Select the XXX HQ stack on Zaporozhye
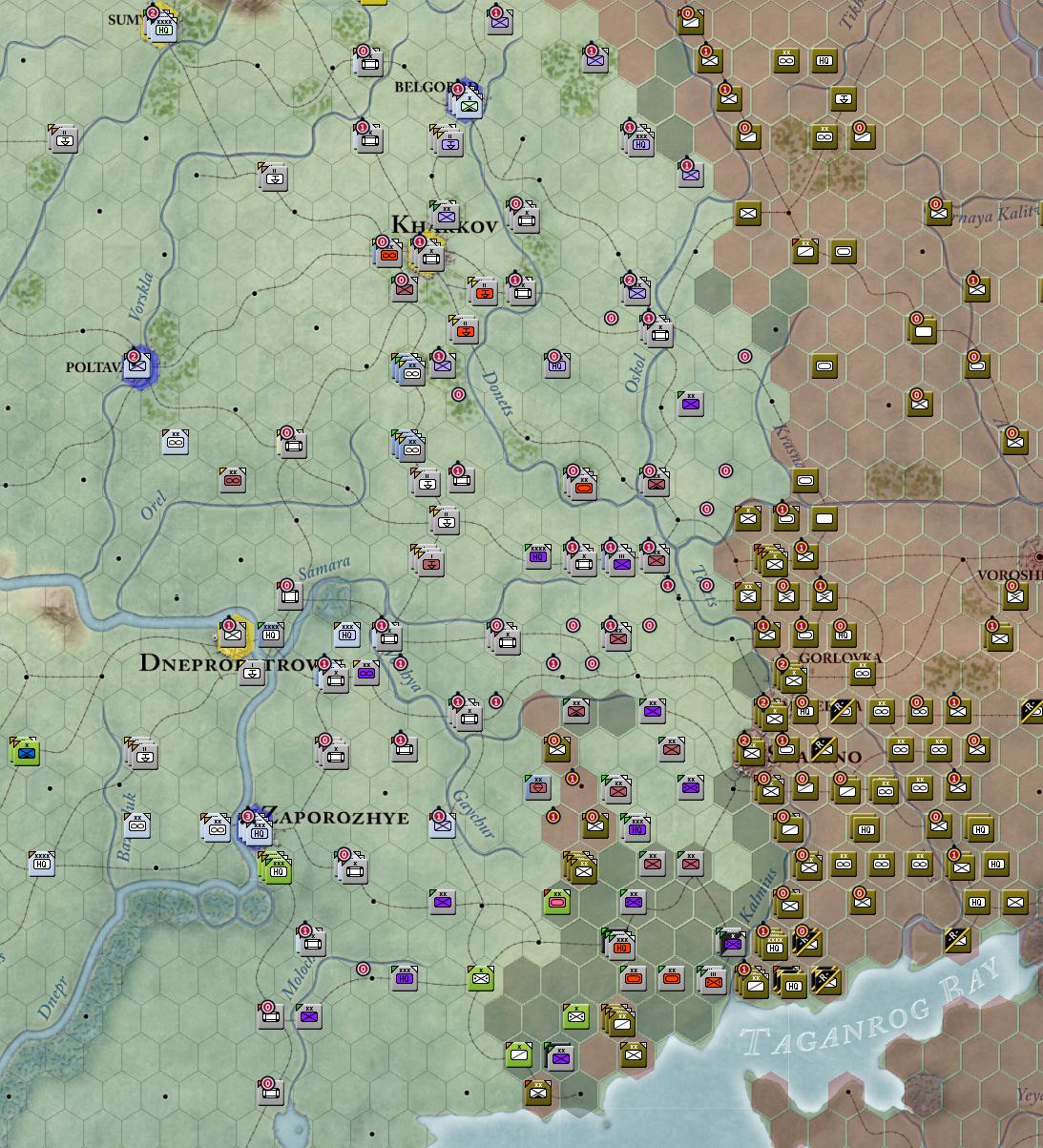This screenshot has height=1148, width=1043. click(x=256, y=828)
